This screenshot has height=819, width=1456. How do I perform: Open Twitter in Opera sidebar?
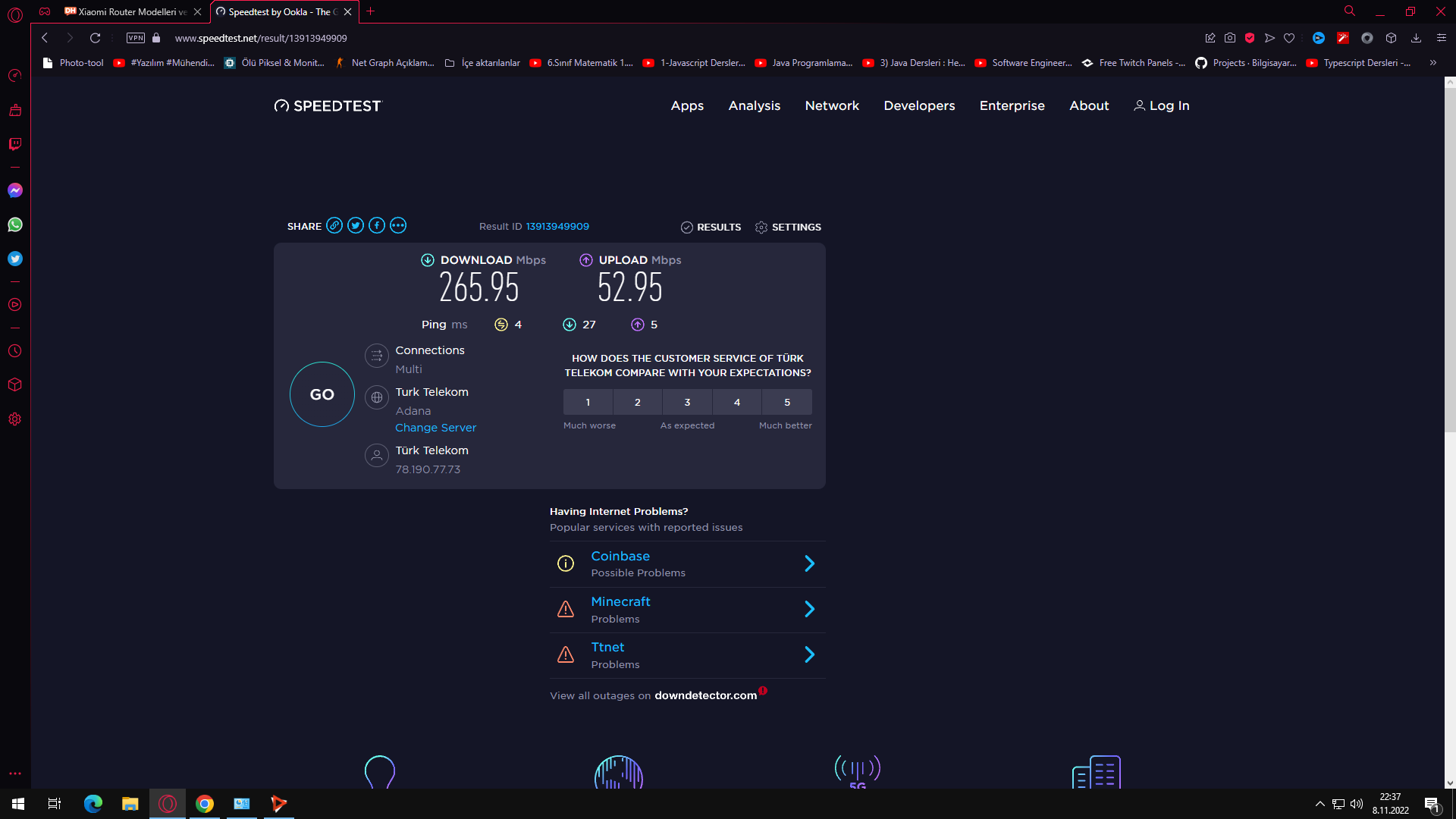(x=15, y=259)
